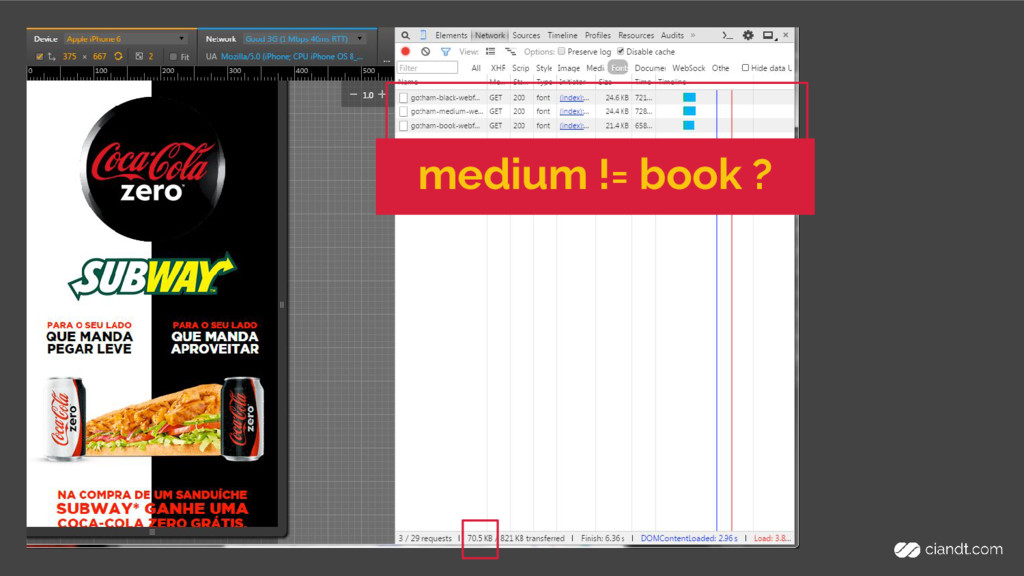
Task: Click the 24.6 KB size cell
Action: point(616,97)
